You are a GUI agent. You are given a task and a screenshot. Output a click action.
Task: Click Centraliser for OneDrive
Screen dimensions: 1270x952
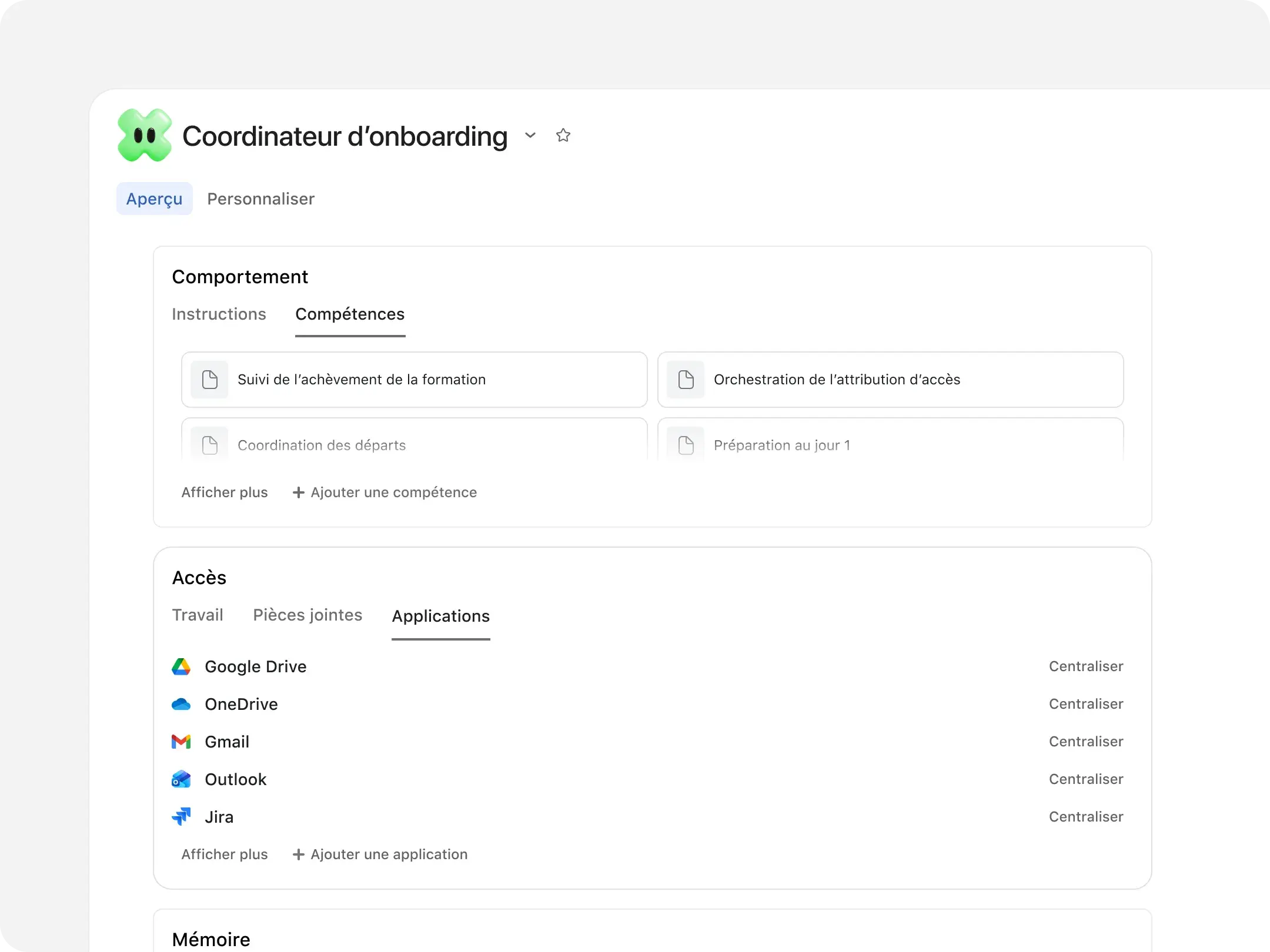pyautogui.click(x=1086, y=704)
